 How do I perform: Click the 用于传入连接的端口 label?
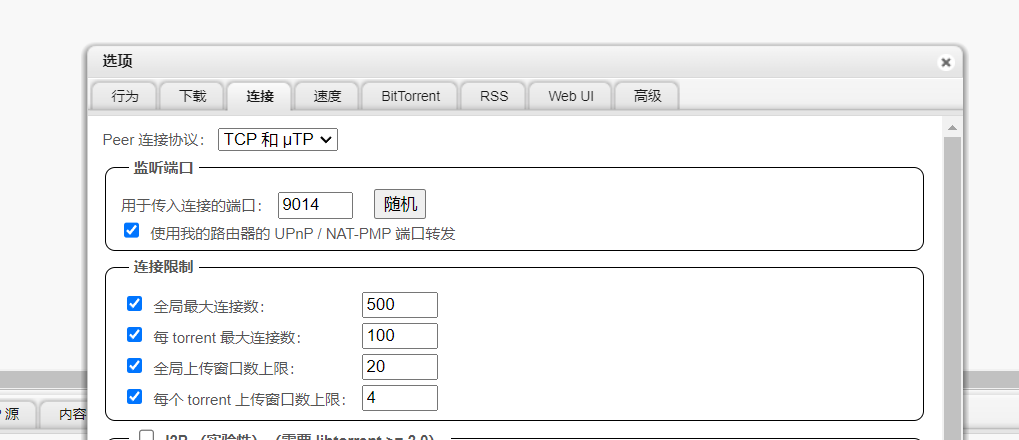pos(191,206)
